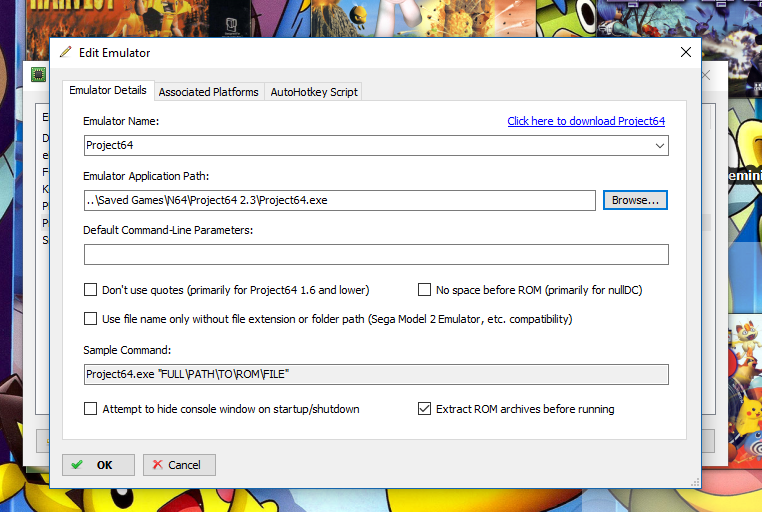This screenshot has height=512, width=762.
Task: Cancel the Edit Emulator dialog
Action: pyautogui.click(x=179, y=465)
